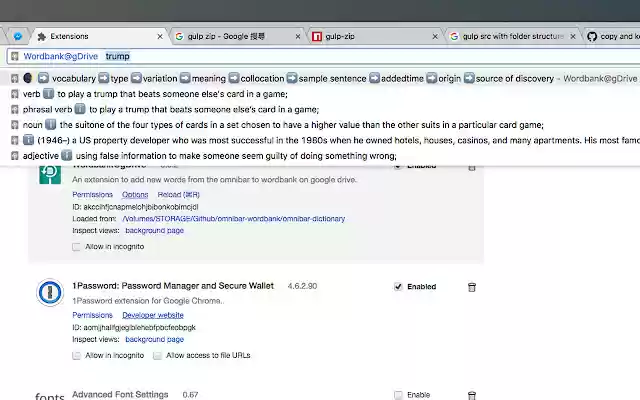Click the Advanced Font Settings title
The width and height of the screenshot is (640, 400).
pyautogui.click(x=120, y=394)
